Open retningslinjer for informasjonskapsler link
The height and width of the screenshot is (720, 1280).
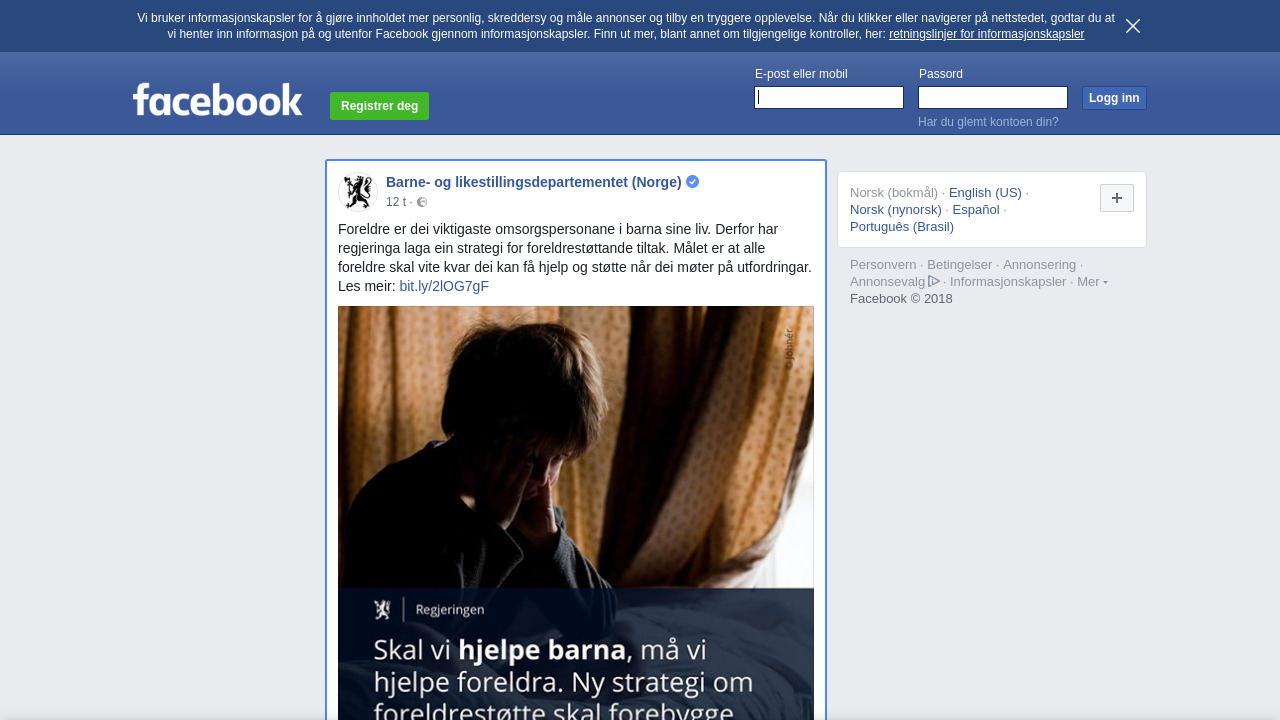tap(986, 34)
